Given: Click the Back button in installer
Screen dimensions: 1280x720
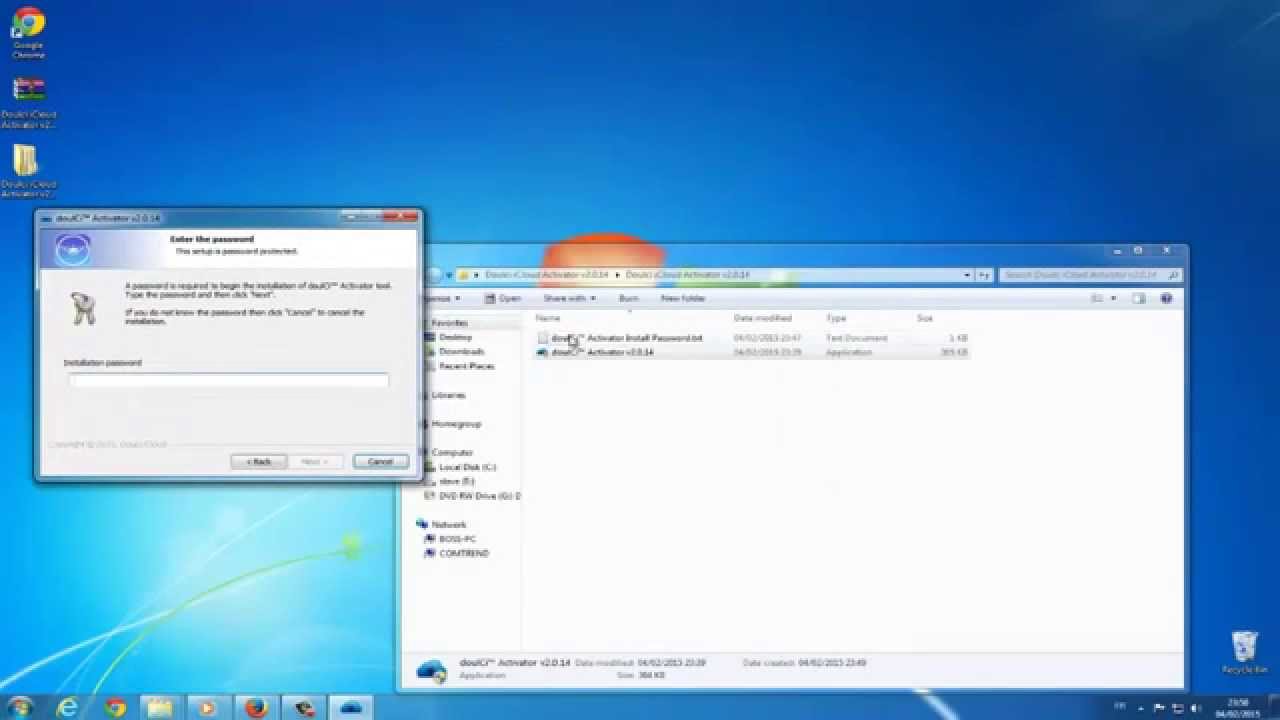Looking at the screenshot, I should click(x=259, y=461).
